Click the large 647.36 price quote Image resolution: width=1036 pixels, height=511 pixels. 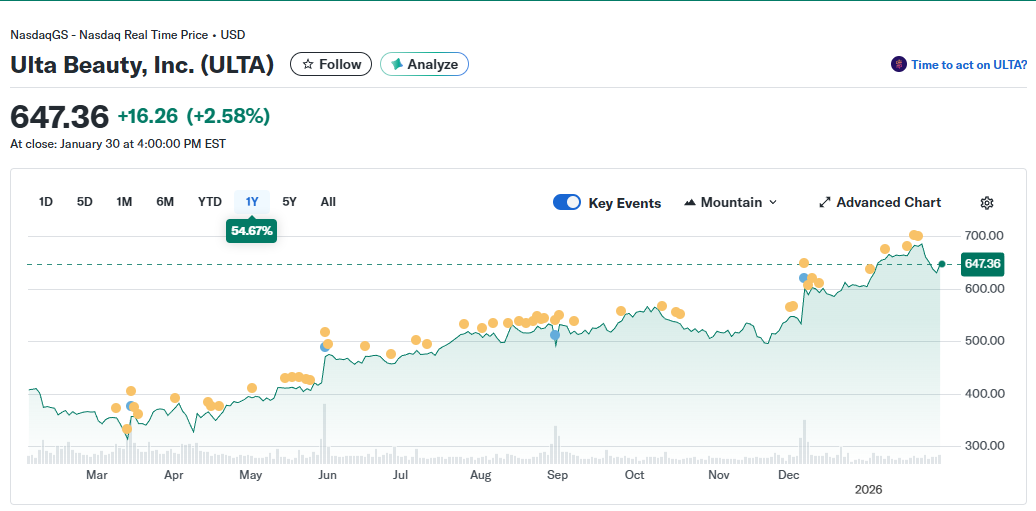coord(59,117)
